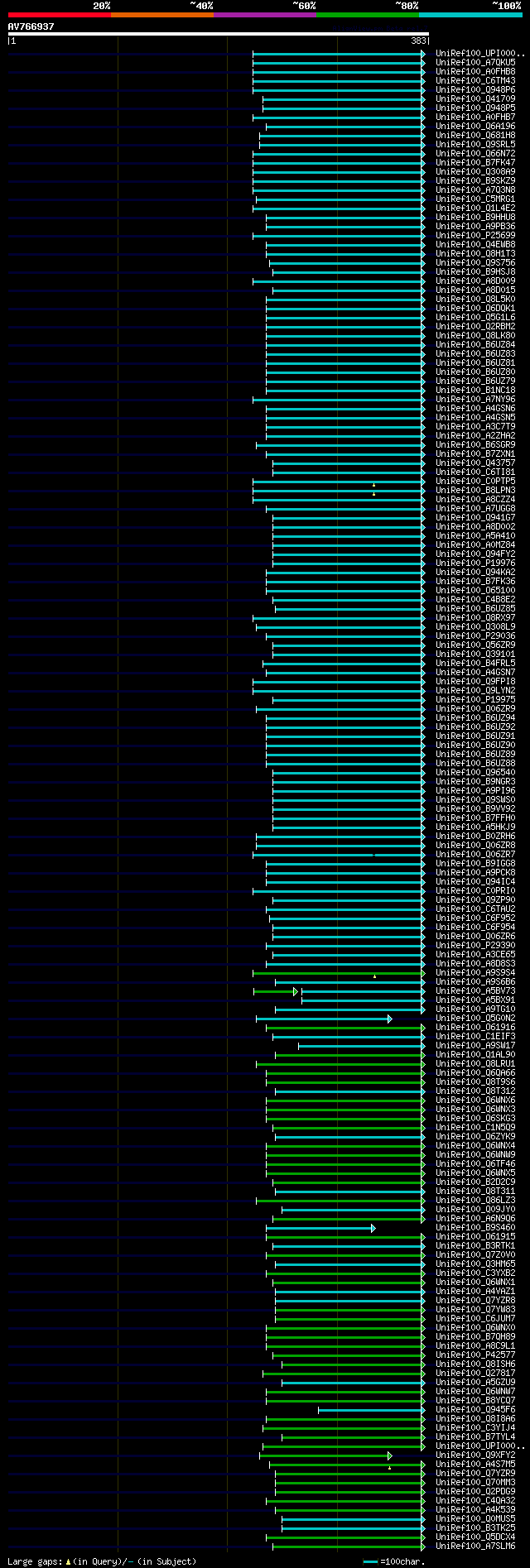Click the short cyan alignment bar for UniRef100_B9S460
This screenshot has width=530, height=1568.
pos(320,1228)
